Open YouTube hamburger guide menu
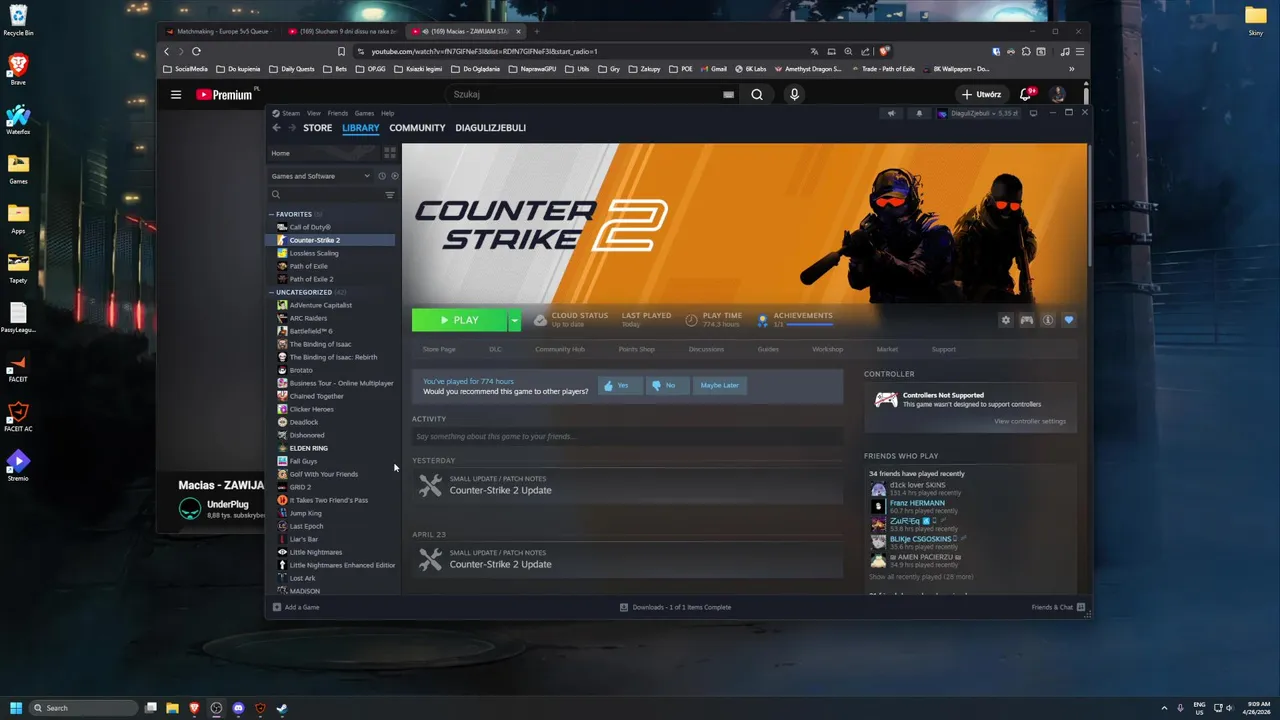 click(176, 95)
